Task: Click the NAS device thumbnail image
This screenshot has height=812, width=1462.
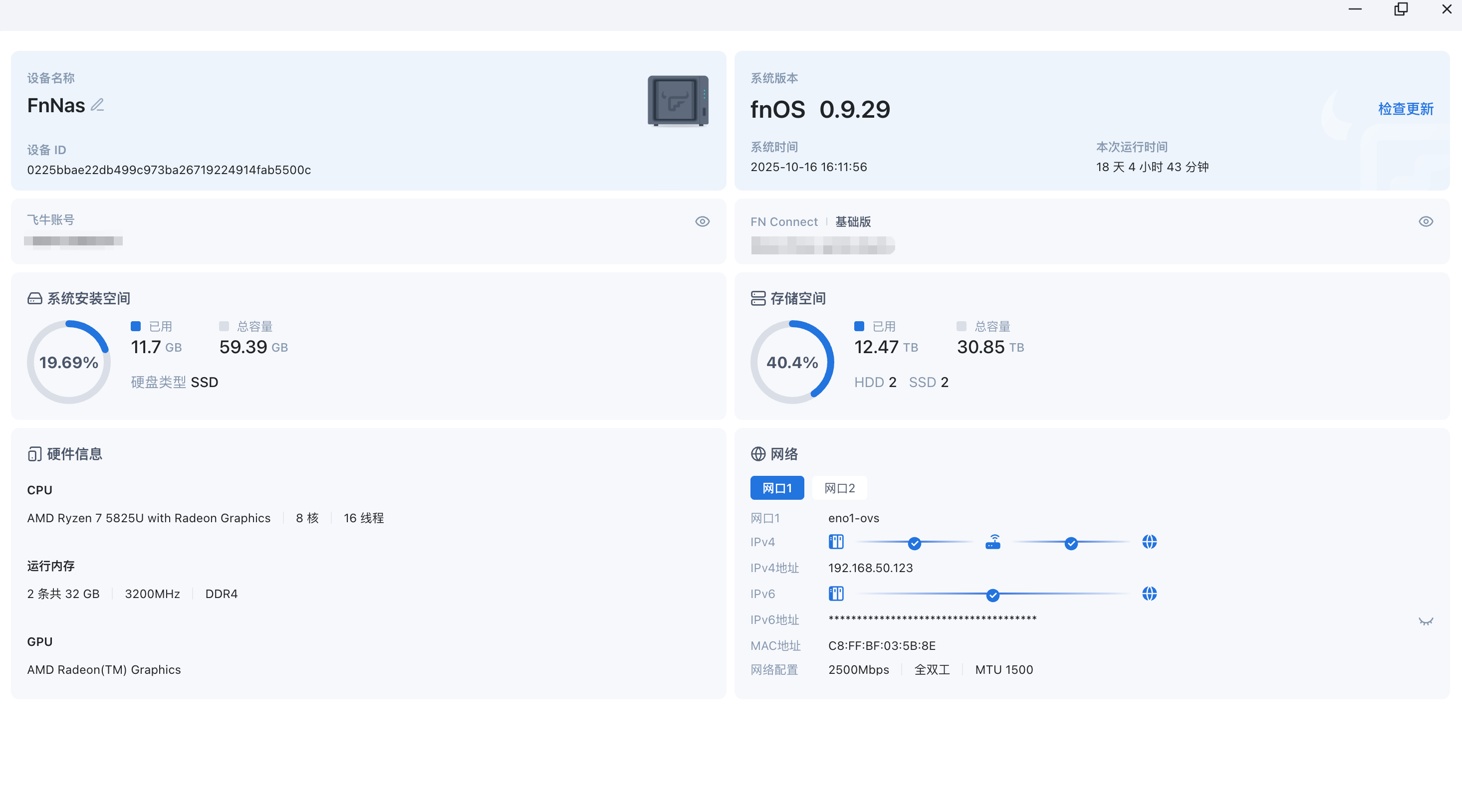Action: click(678, 101)
